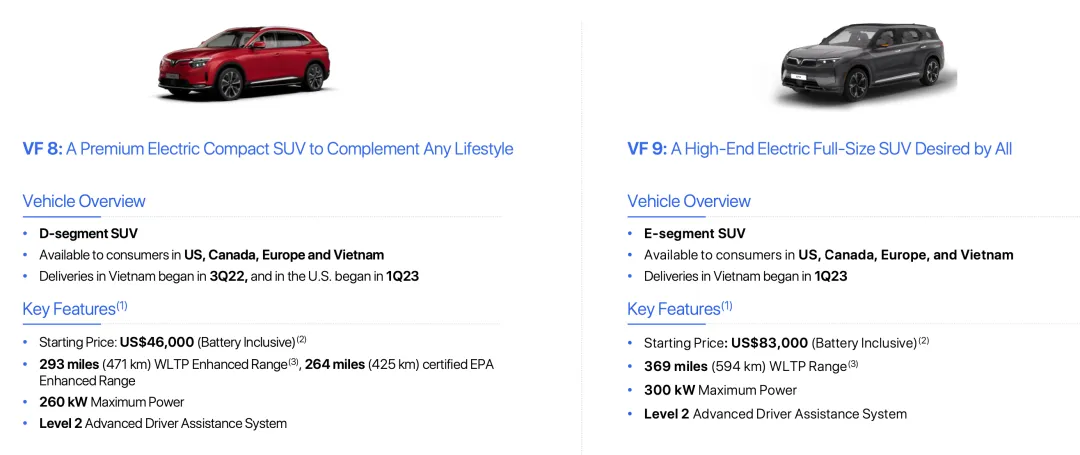The height and width of the screenshot is (455, 1080).
Task: Select the US$46,000 starting price text
Action: pyautogui.click(x=157, y=341)
